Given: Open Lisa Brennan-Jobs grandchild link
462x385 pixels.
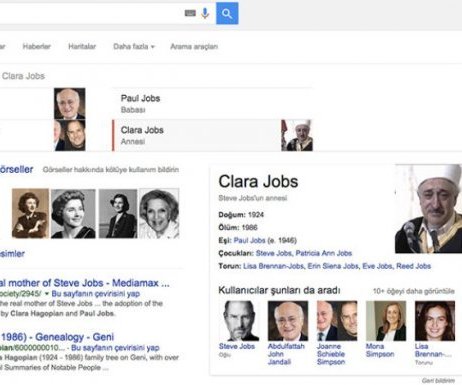Looking at the screenshot, I should tap(273, 266).
